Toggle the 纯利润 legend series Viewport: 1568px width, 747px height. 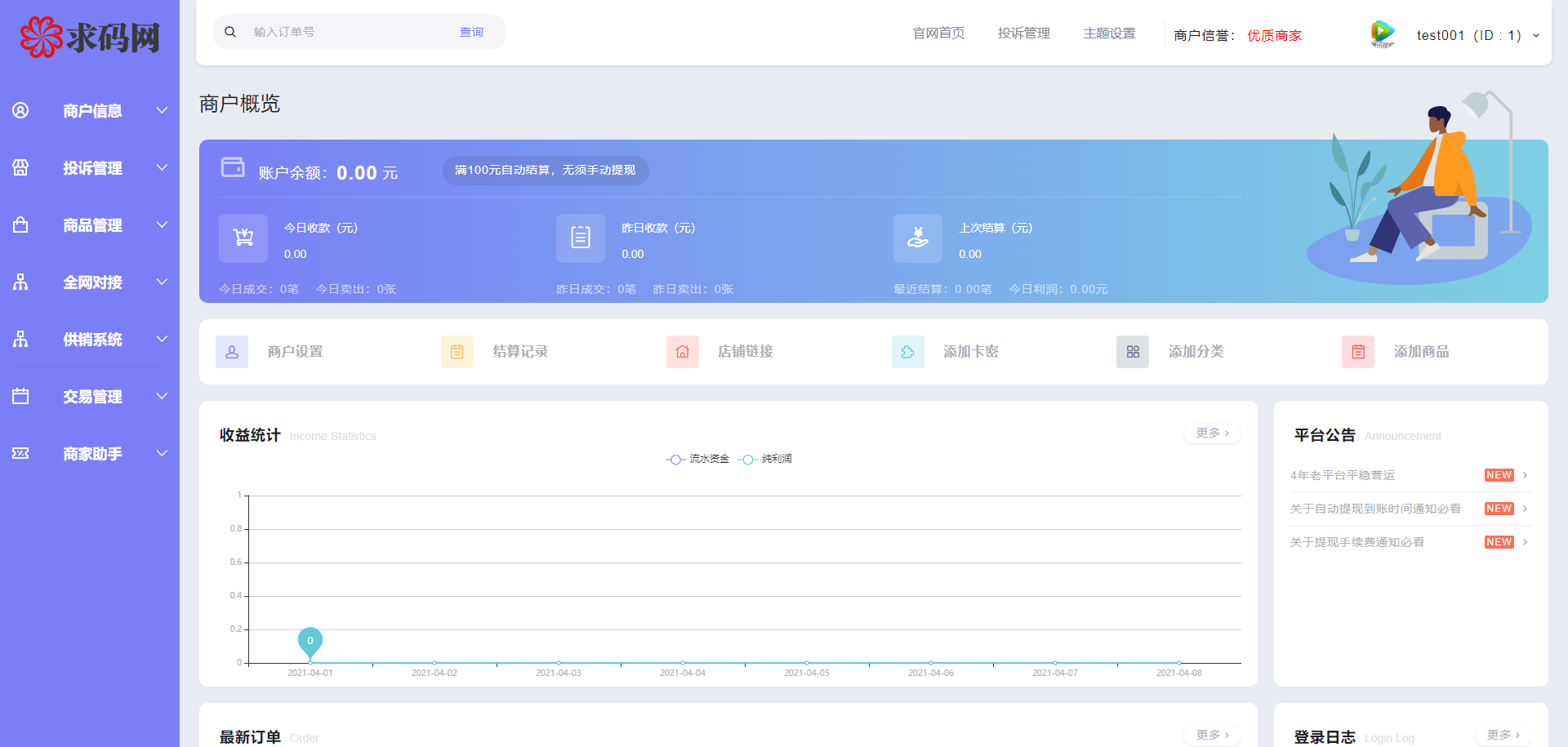(x=765, y=459)
